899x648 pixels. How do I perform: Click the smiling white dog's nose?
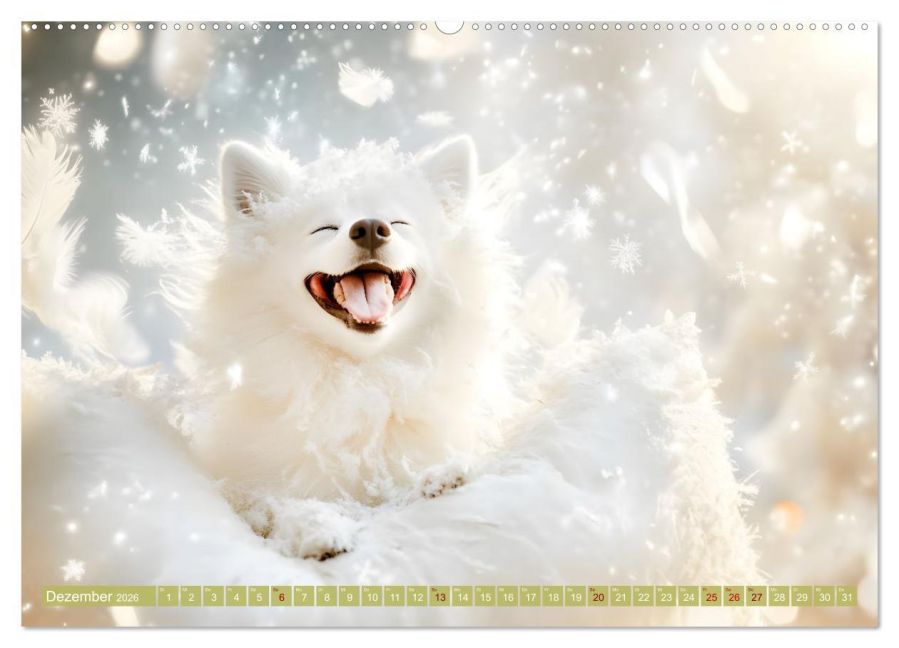[369, 234]
